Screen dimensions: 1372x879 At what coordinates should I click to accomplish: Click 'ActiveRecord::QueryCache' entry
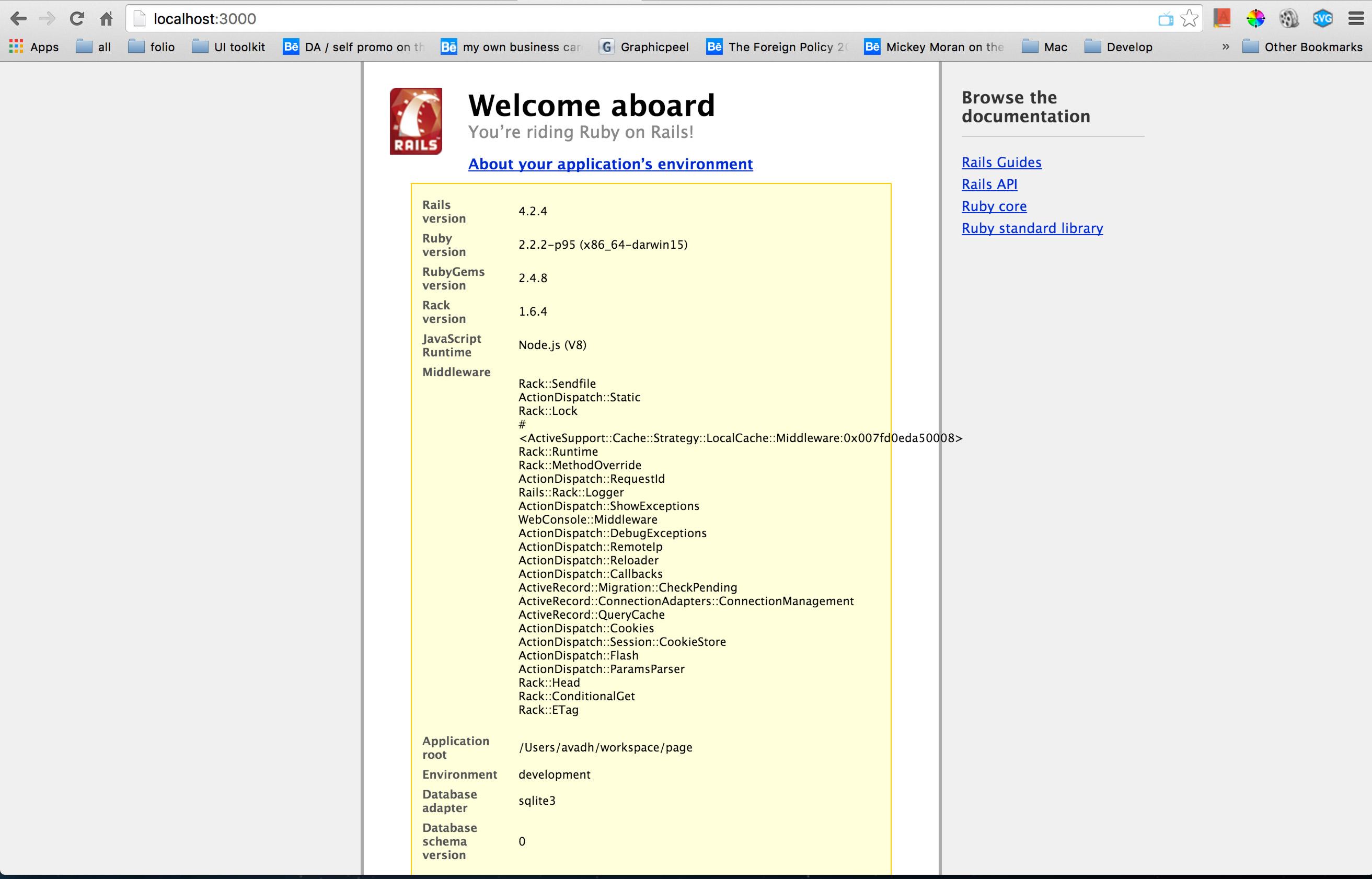pyautogui.click(x=591, y=615)
